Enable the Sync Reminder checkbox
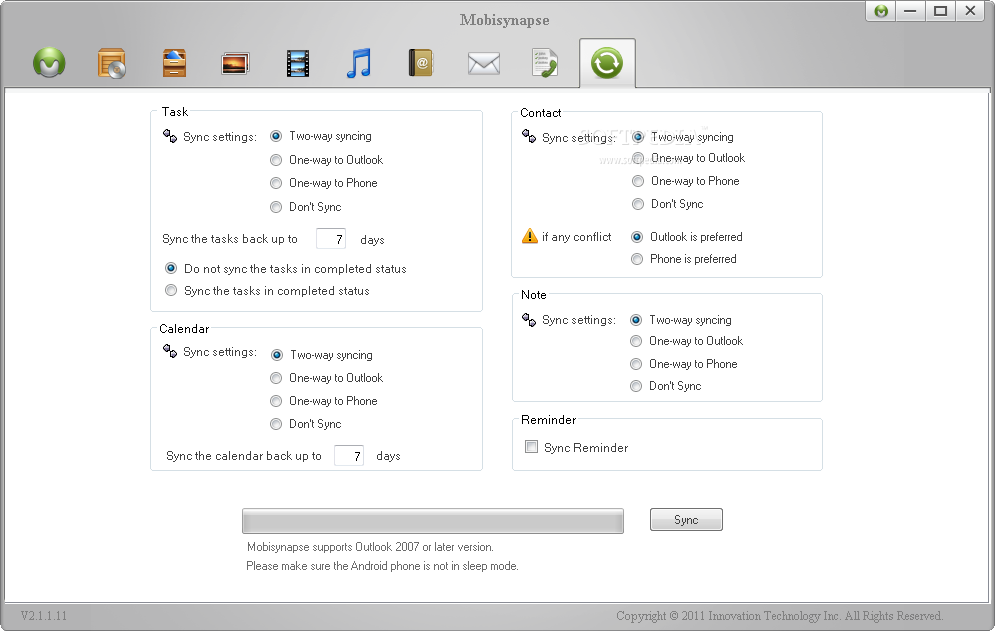Viewport: 995px width, 631px height. click(531, 447)
